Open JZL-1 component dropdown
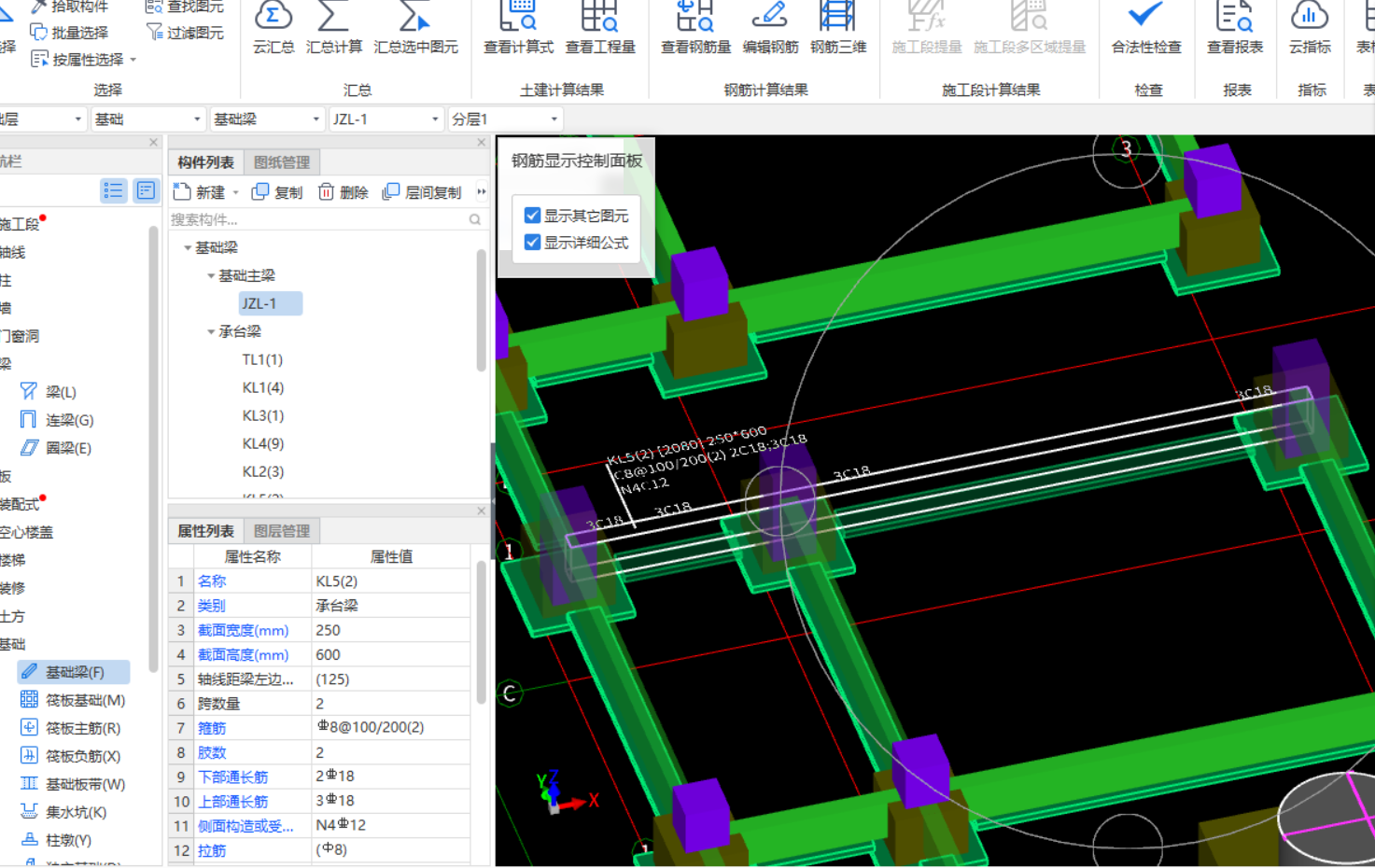1375x868 pixels. [x=386, y=119]
